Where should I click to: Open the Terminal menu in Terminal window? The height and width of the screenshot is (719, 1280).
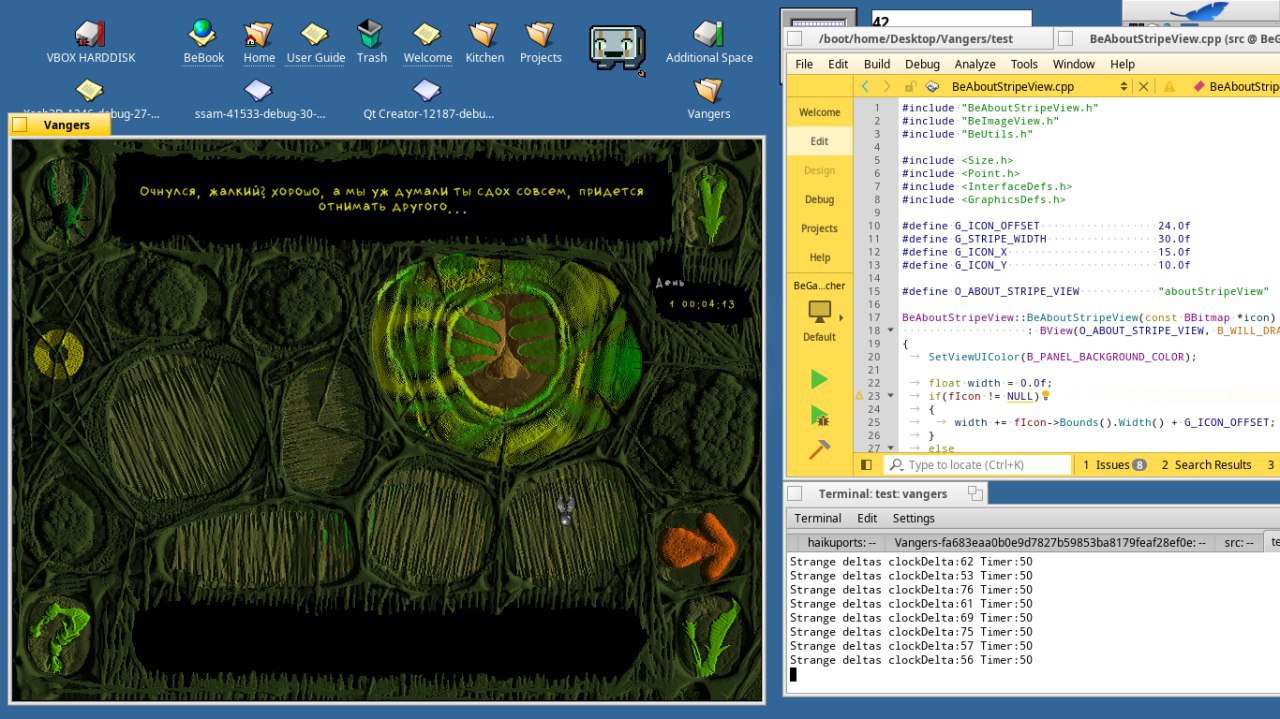[x=818, y=518]
